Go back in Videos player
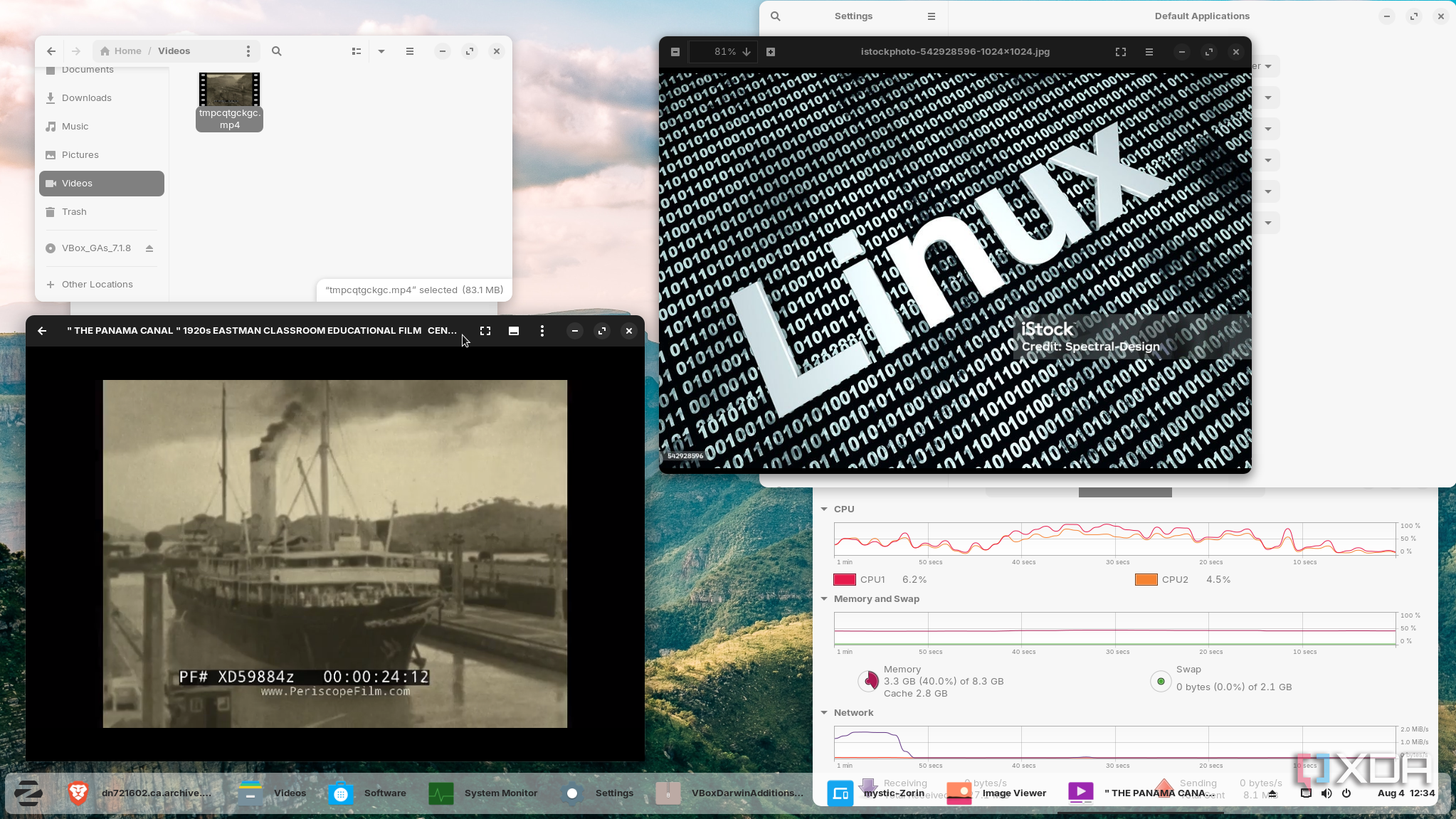 coord(42,331)
